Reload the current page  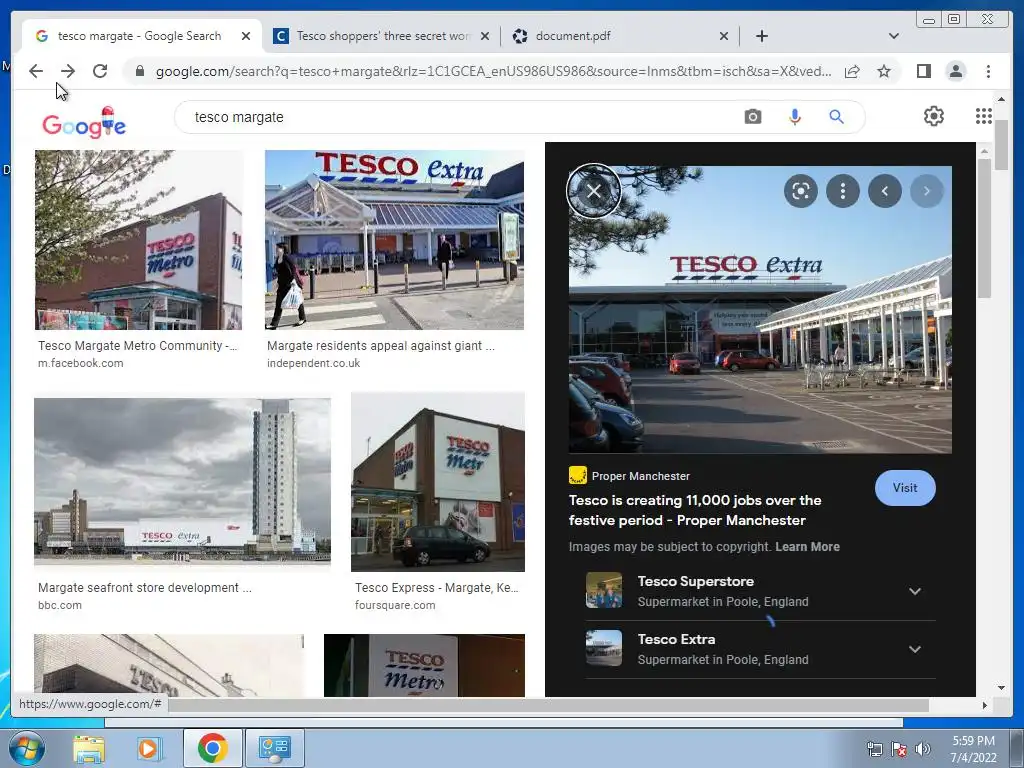pyautogui.click(x=100, y=71)
